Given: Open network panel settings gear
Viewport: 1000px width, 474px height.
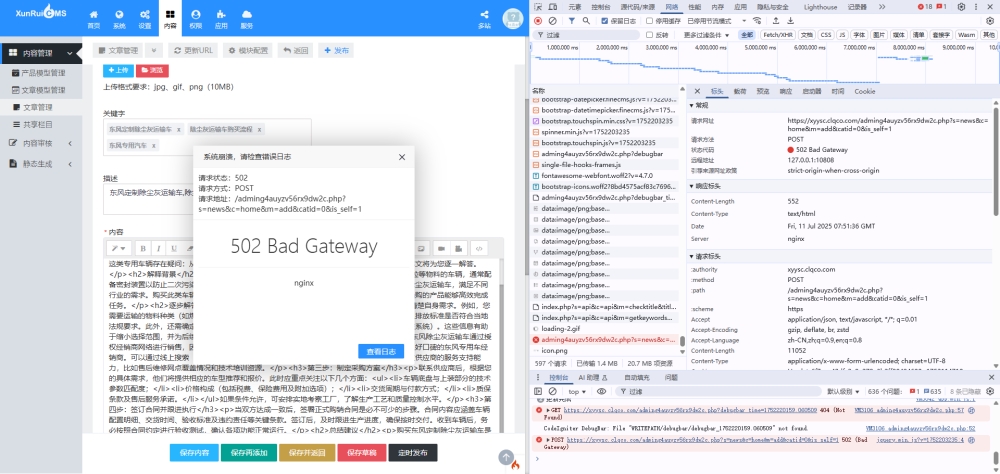Looking at the screenshot, I should (x=990, y=20).
